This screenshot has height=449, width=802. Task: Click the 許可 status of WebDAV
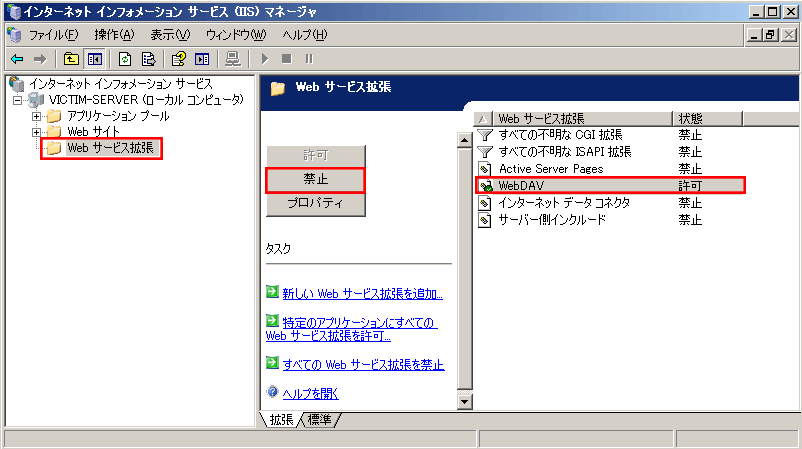(x=690, y=186)
